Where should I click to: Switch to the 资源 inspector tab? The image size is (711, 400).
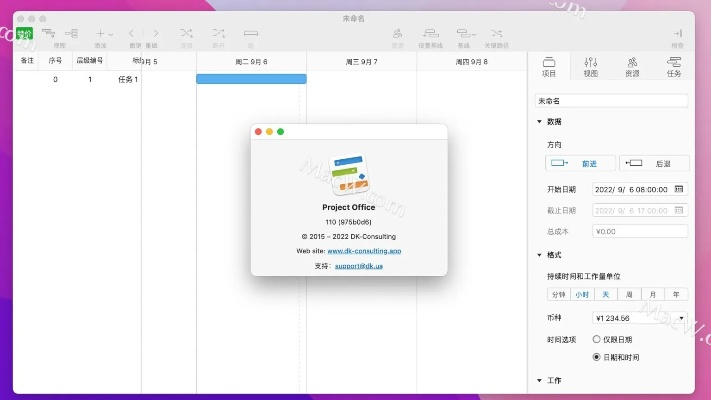pos(632,66)
